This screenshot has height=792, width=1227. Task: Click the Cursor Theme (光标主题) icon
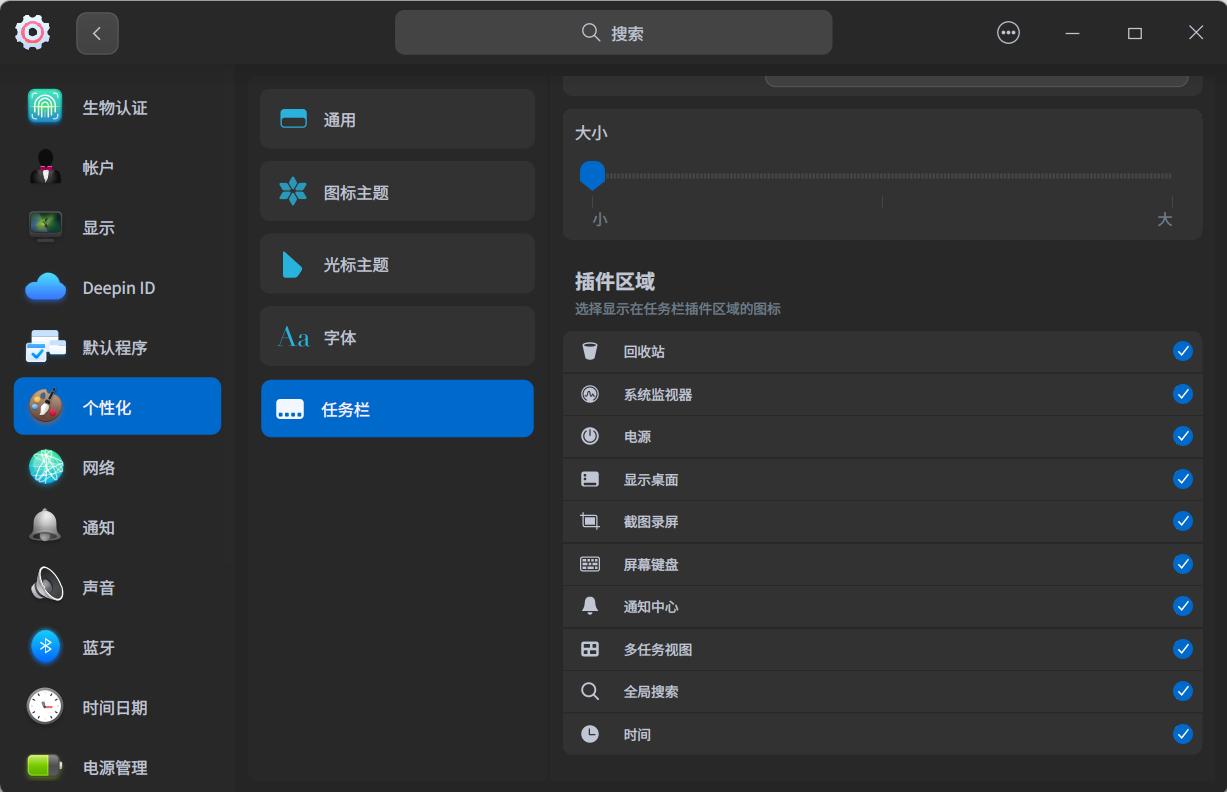click(x=292, y=264)
